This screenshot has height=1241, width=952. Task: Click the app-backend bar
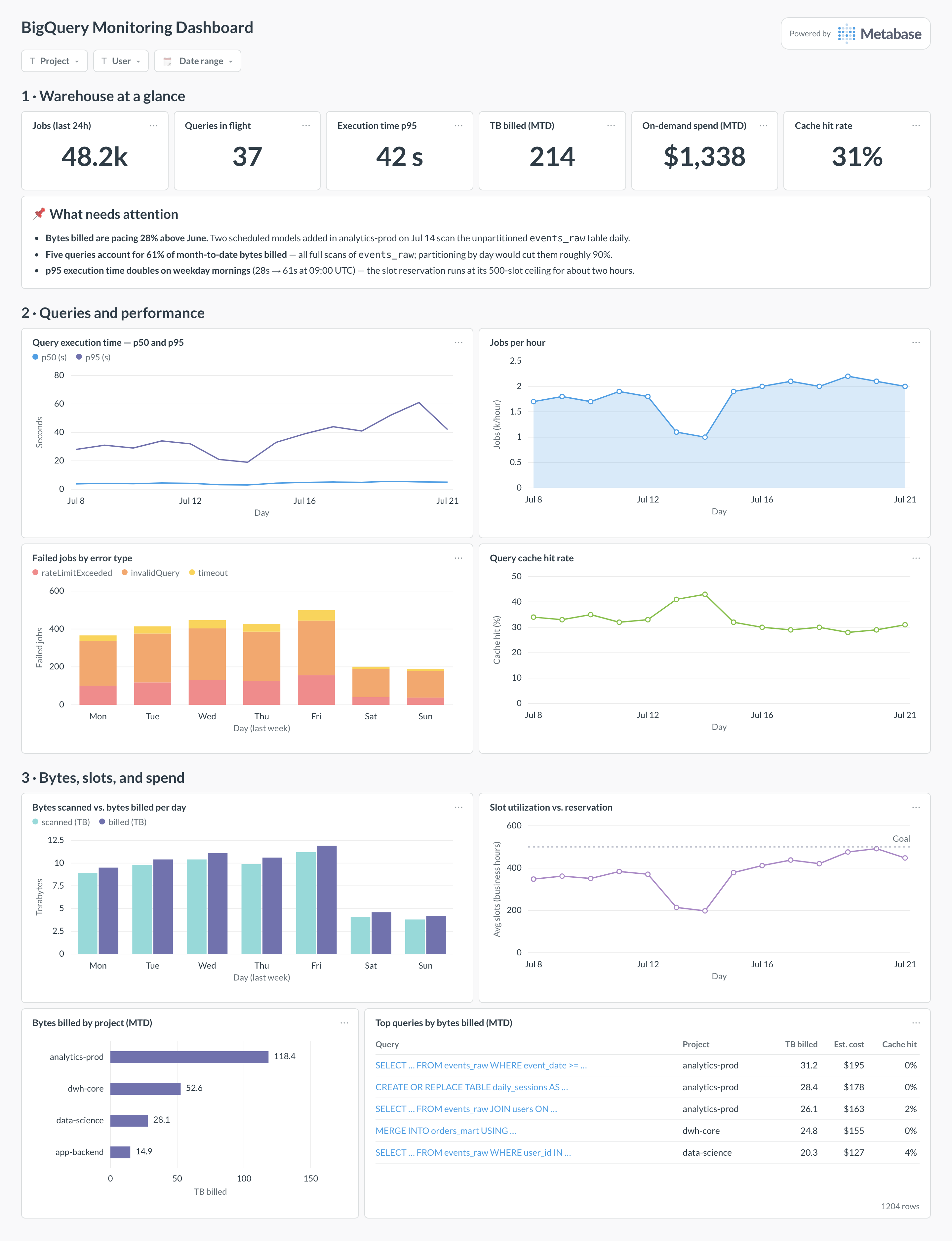point(120,1152)
